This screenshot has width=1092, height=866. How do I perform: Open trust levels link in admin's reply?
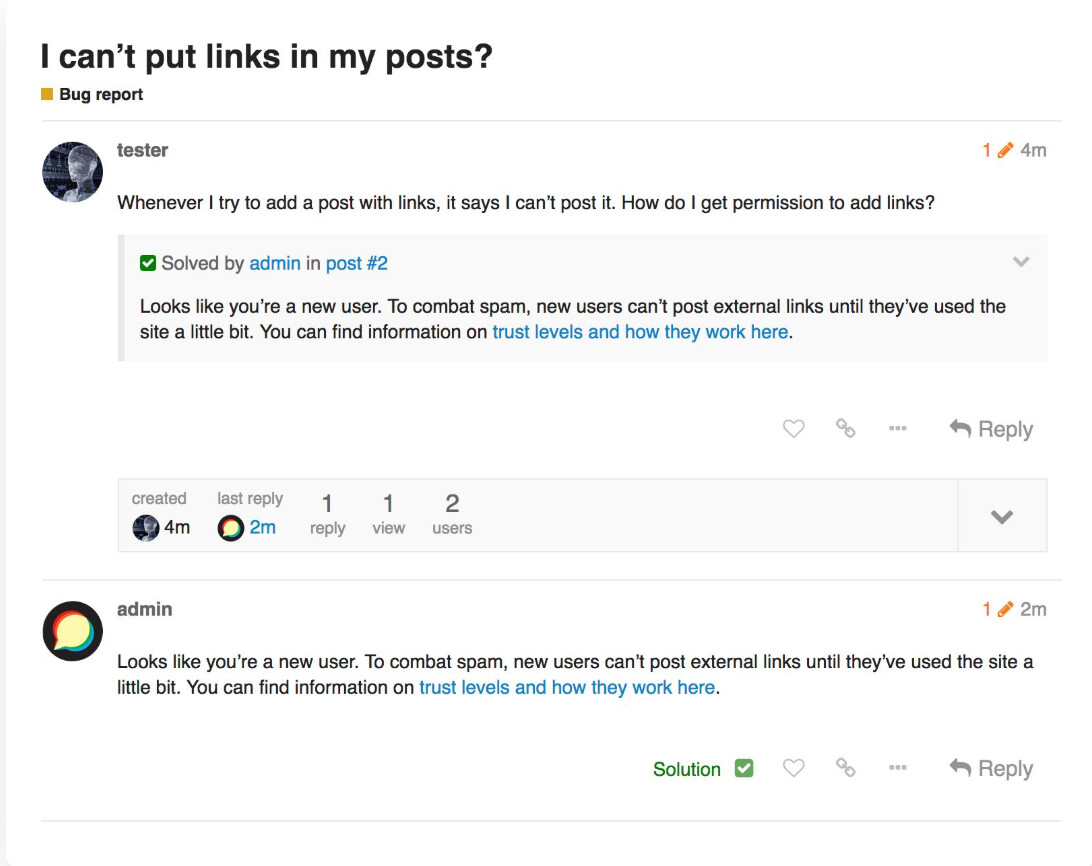coord(567,687)
